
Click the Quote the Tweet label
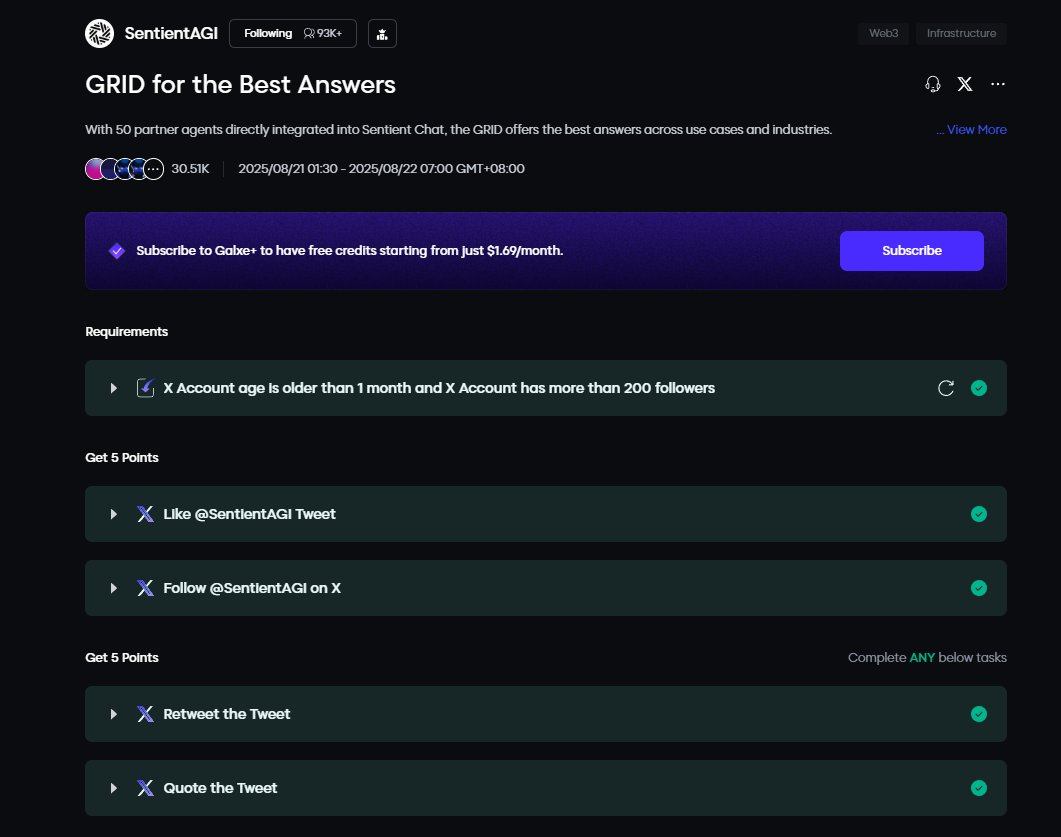(220, 788)
